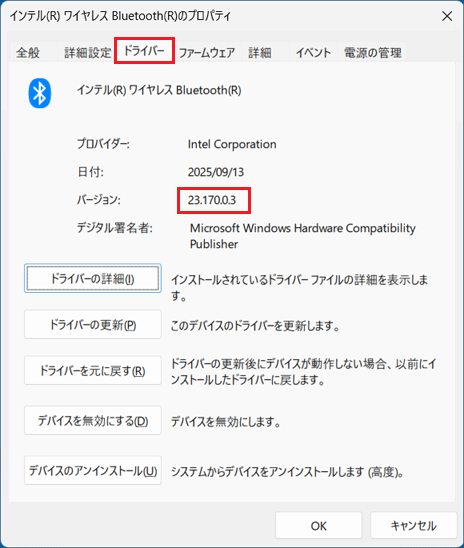
Task: Click the バージョン: label
Action: (99, 200)
